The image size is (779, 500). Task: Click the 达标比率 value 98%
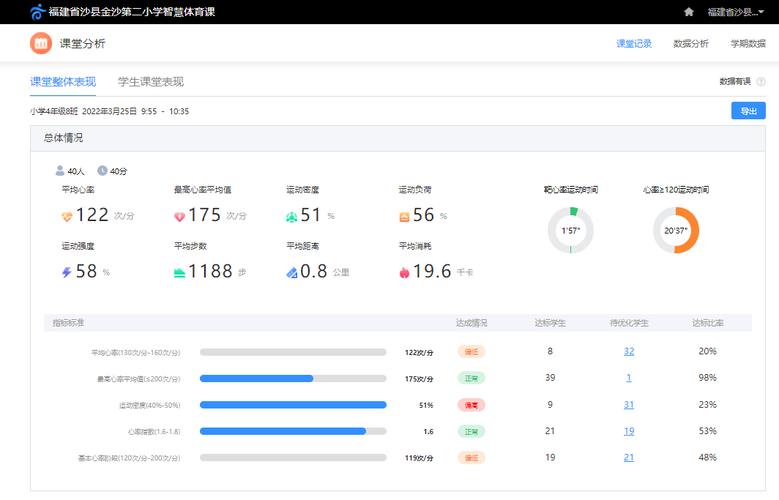click(x=707, y=378)
